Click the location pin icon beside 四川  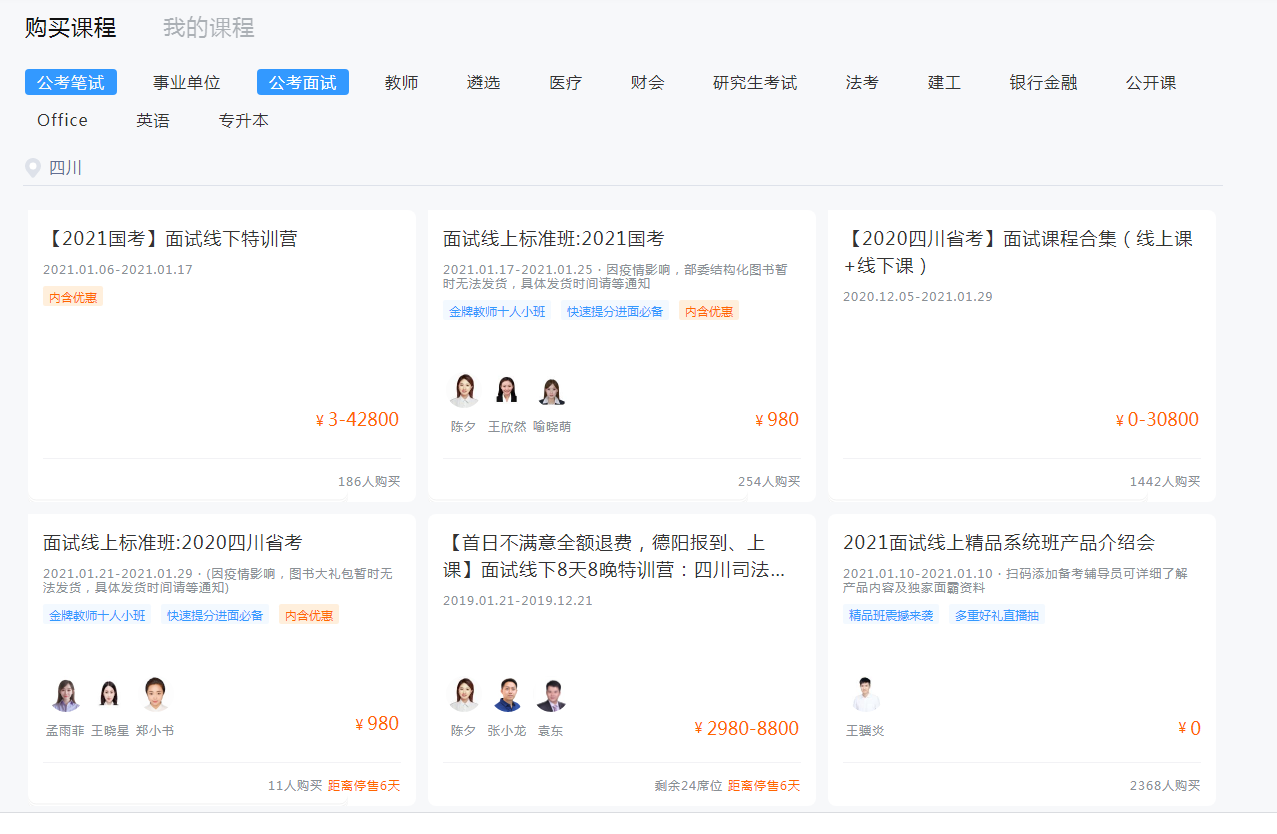tap(33, 168)
